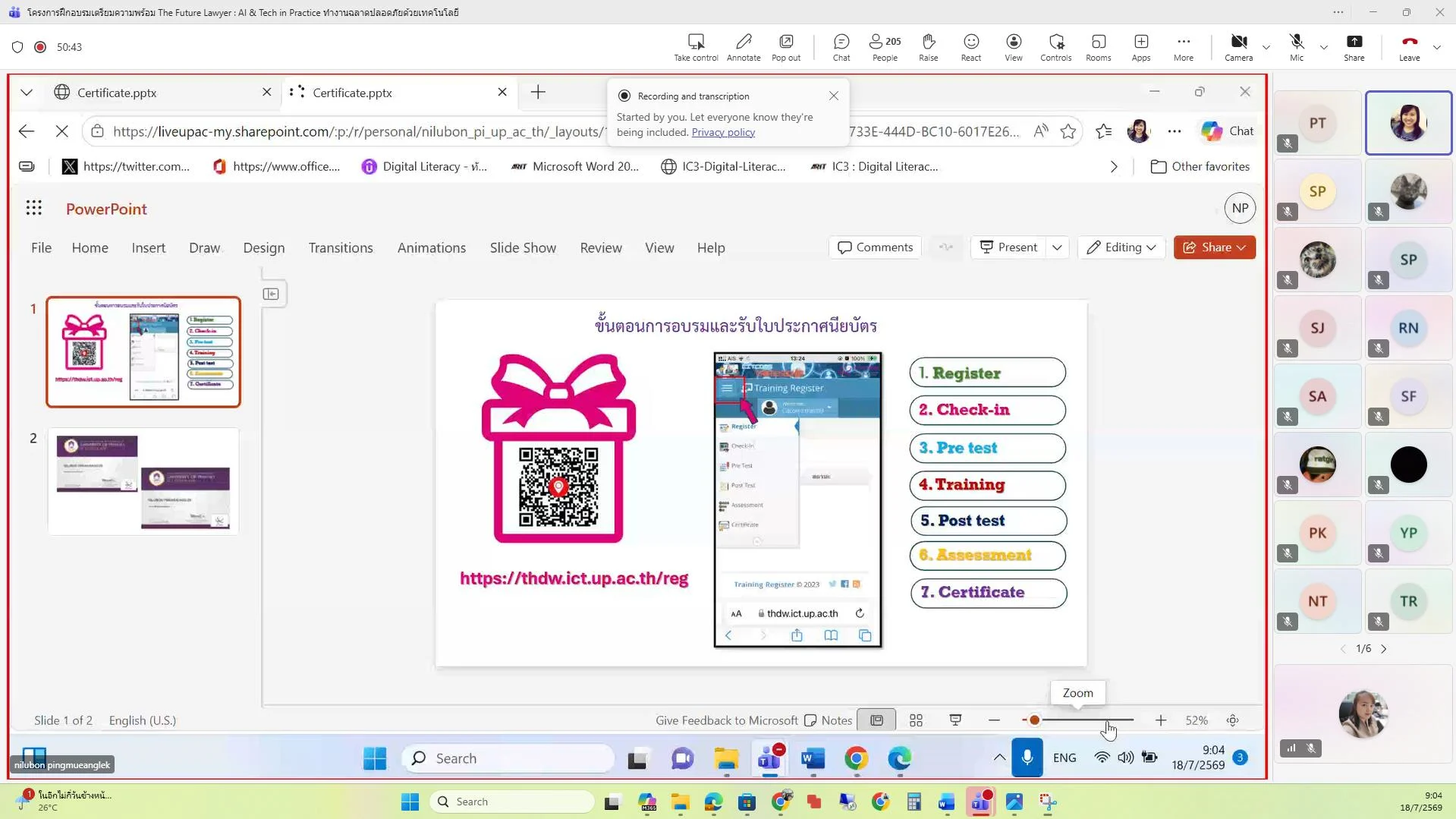
Task: Expand the Leave options arrow
Action: click(1436, 47)
